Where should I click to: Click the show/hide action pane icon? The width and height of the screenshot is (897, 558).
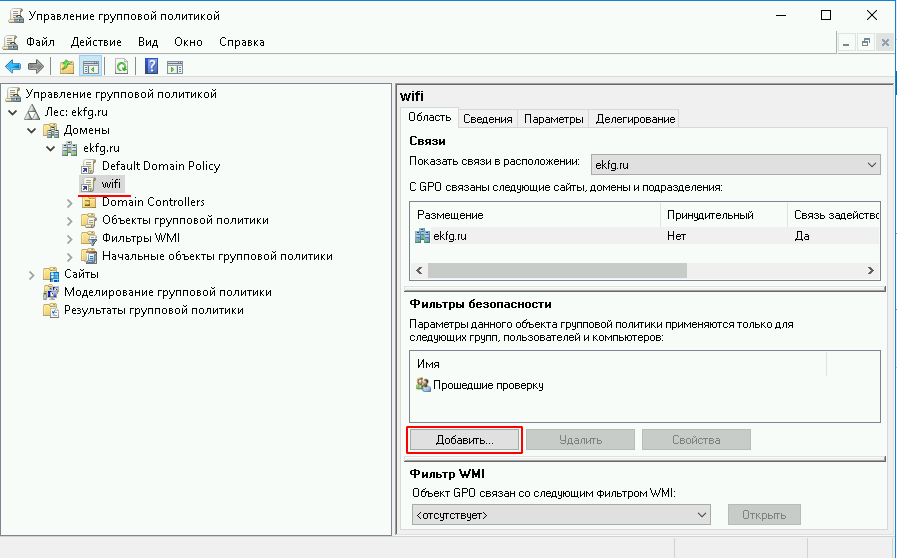tap(174, 67)
